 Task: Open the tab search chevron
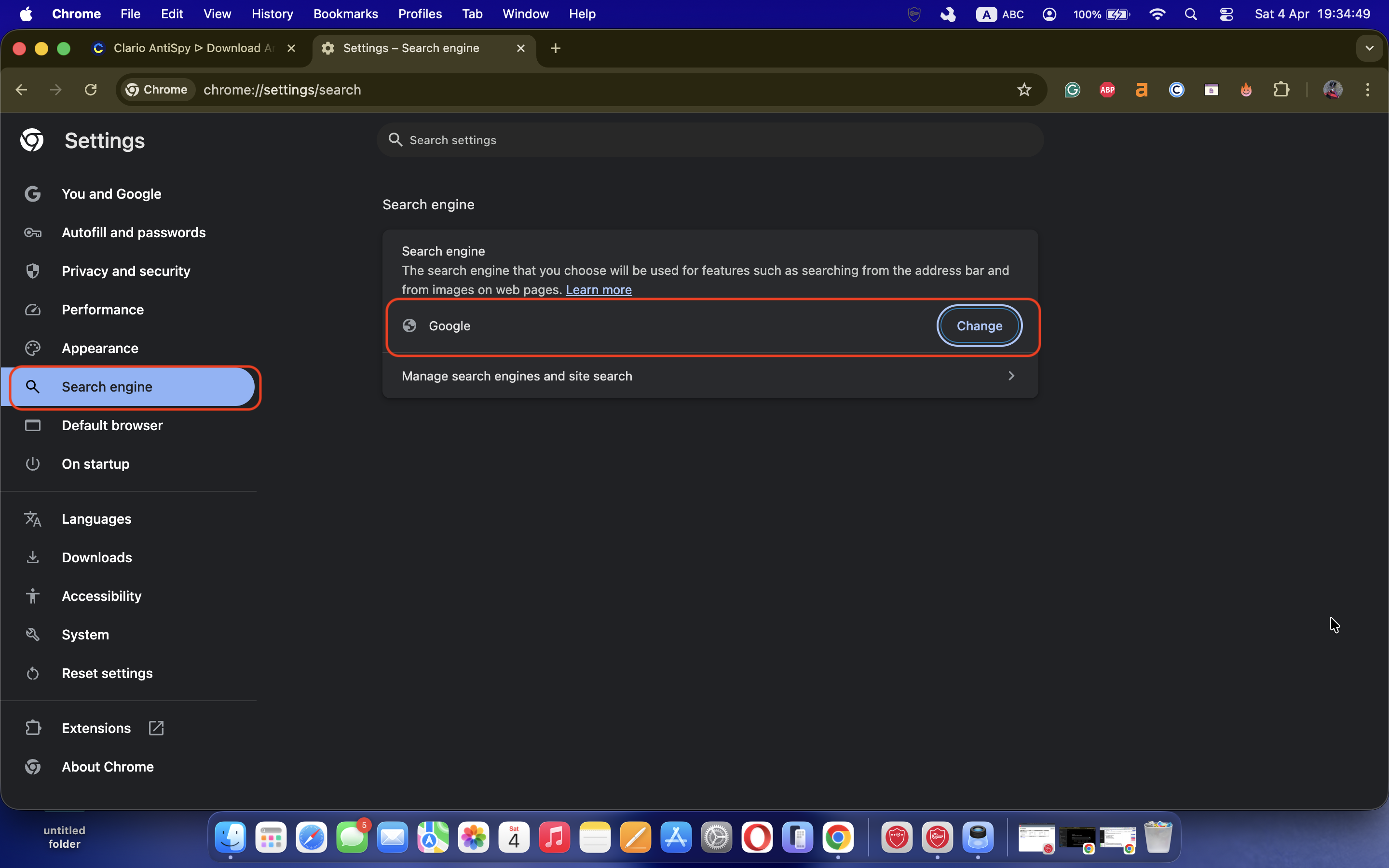tap(1371, 48)
